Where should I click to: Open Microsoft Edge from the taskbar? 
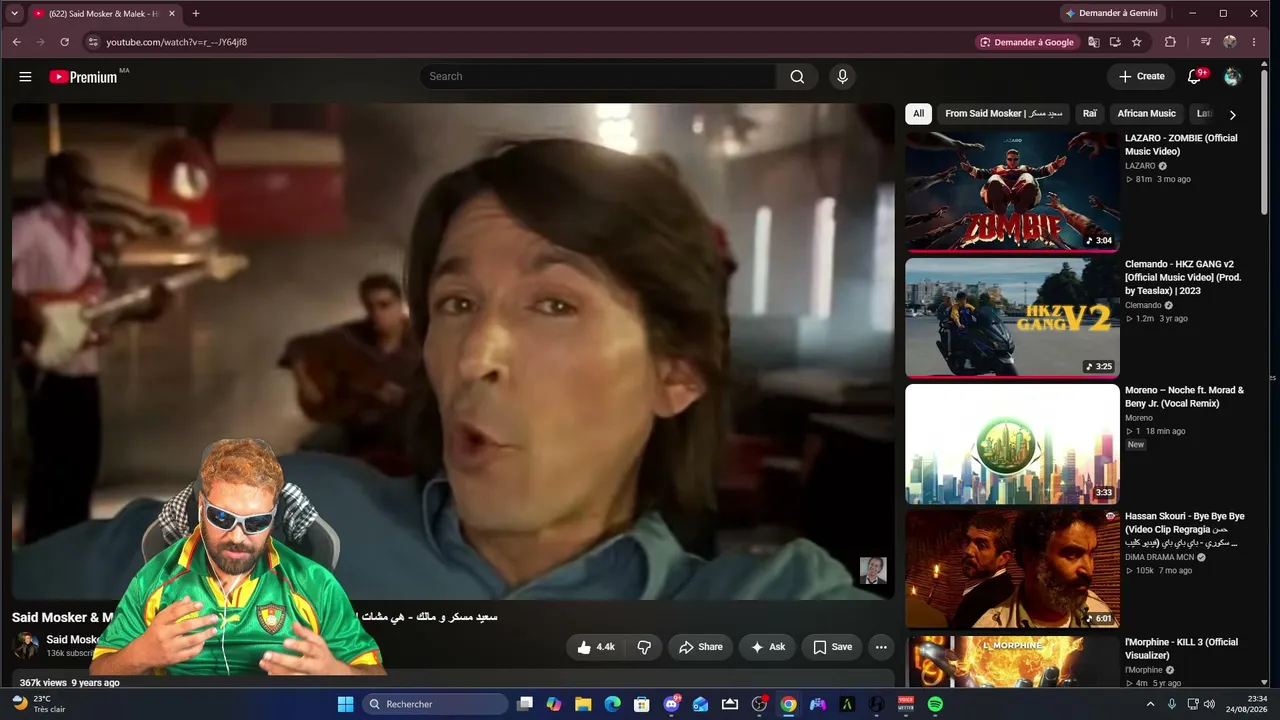tap(612, 704)
